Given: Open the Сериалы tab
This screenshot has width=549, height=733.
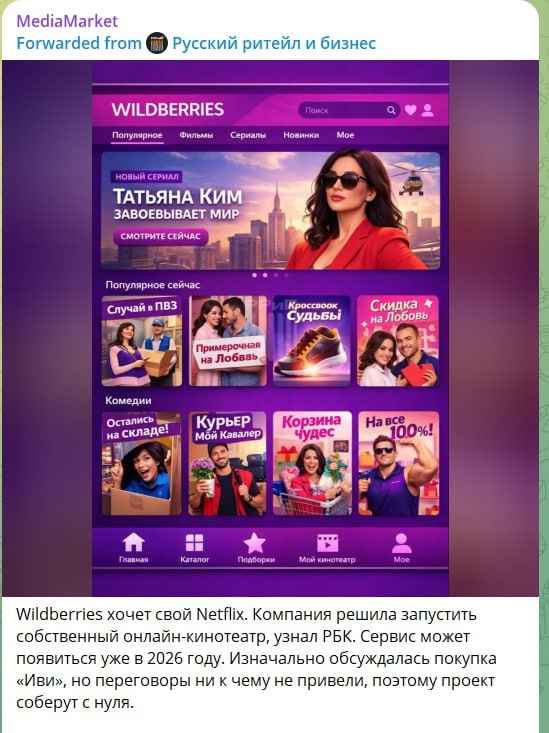Looking at the screenshot, I should [248, 135].
